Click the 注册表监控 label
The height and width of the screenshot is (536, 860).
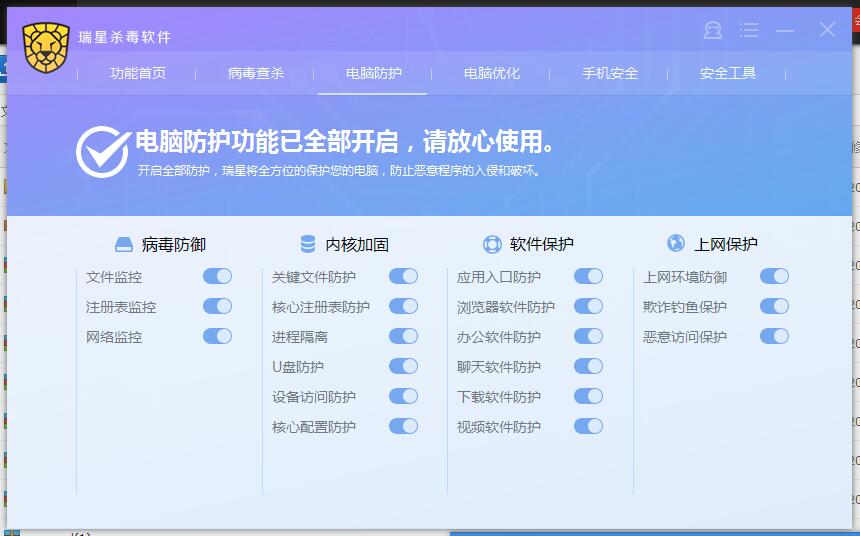121,307
